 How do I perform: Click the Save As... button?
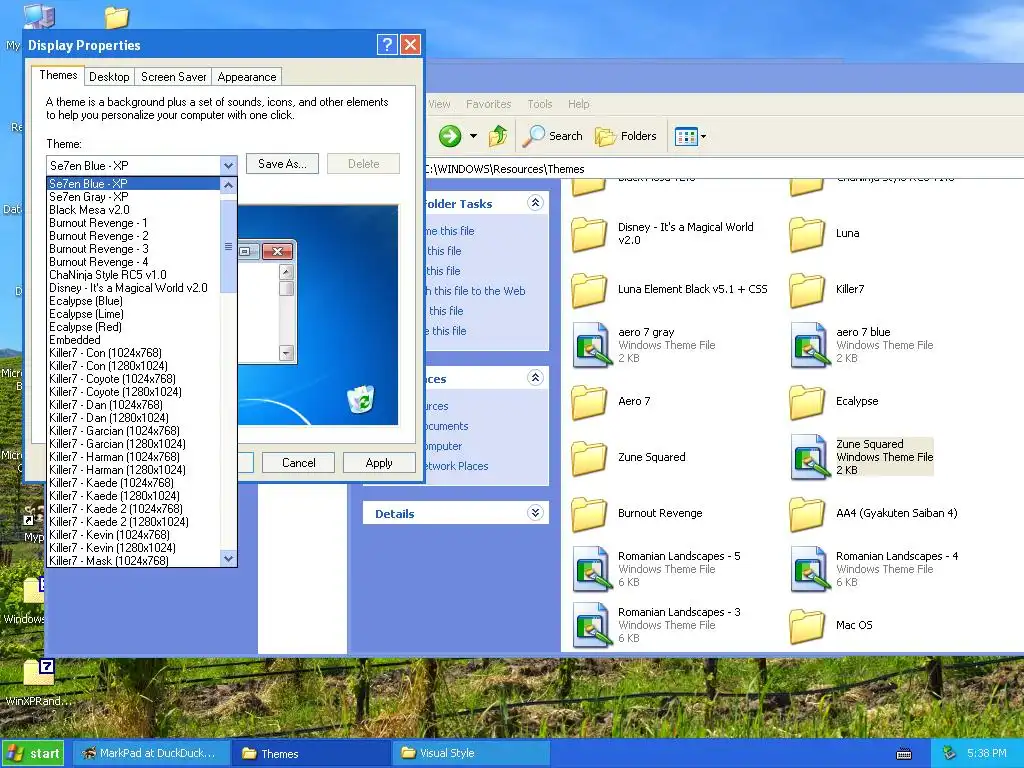[282, 164]
